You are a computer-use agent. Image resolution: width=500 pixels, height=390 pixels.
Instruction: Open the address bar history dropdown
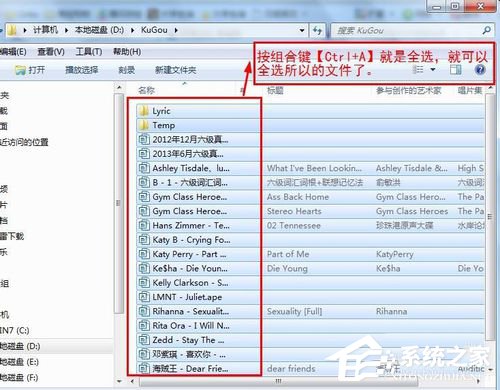click(x=302, y=31)
